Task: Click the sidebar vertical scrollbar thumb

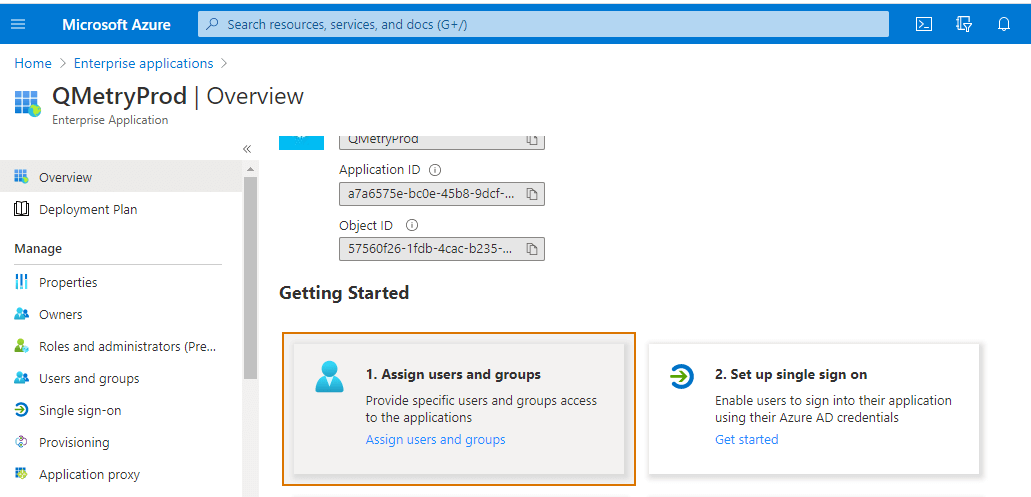Action: click(x=250, y=278)
